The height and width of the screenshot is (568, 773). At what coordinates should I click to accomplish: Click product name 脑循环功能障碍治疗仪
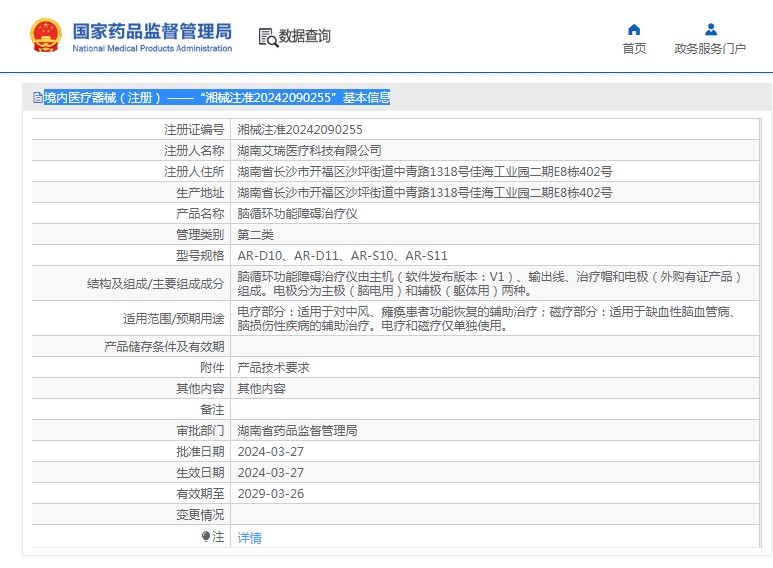pos(297,213)
